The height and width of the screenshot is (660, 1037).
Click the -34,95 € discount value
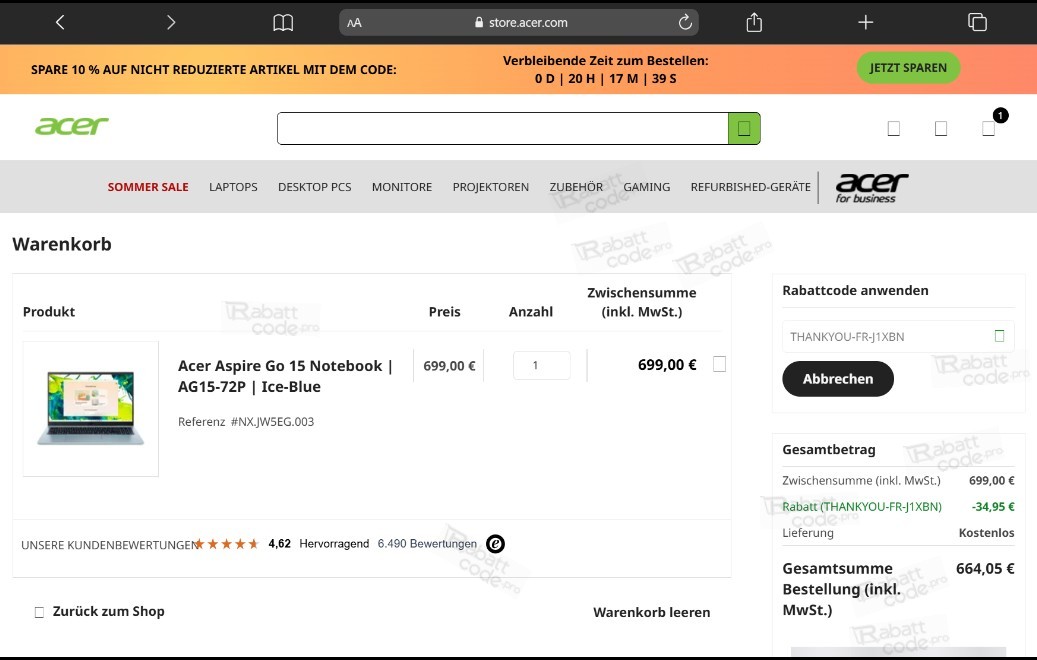[993, 507]
